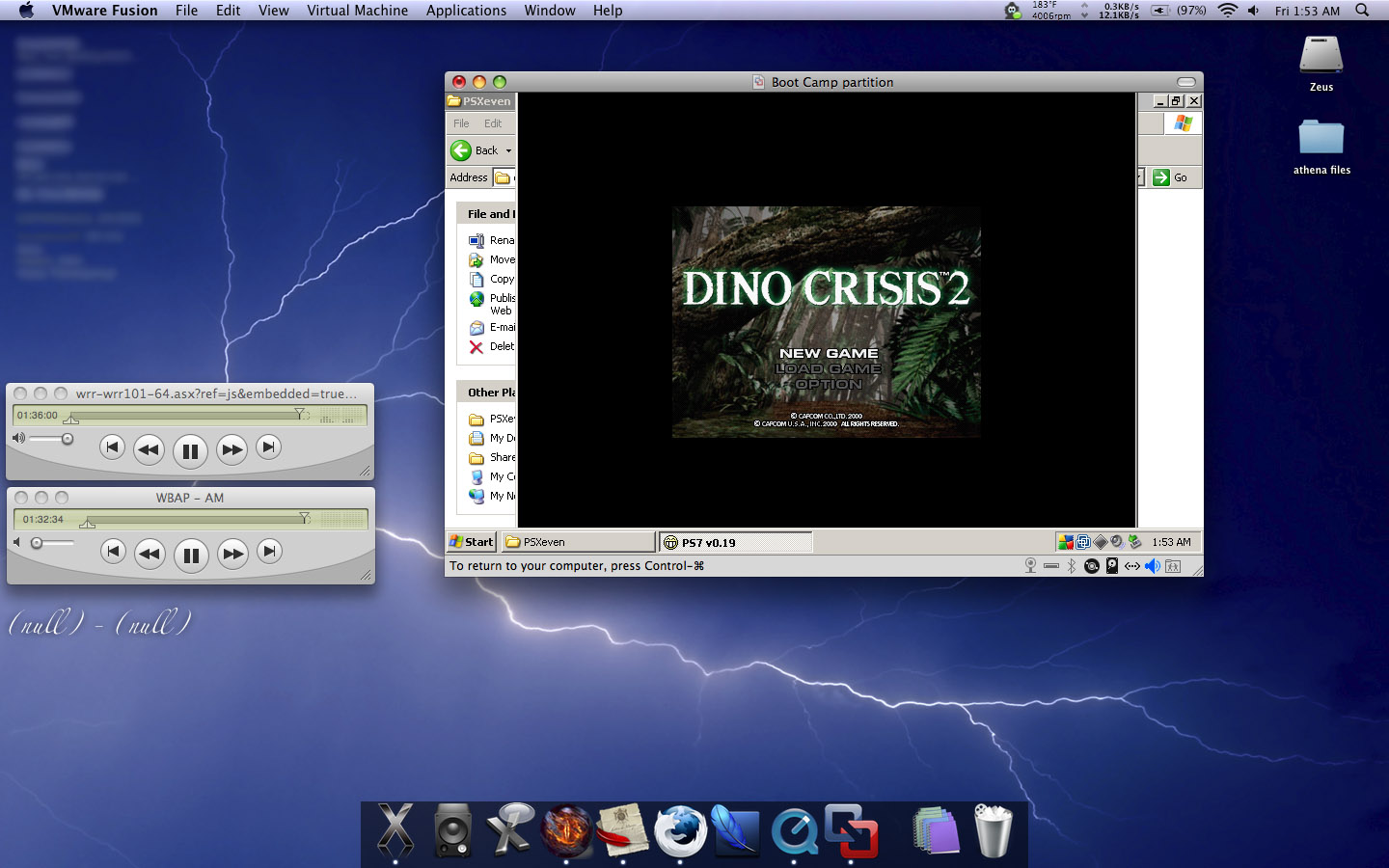Screen dimensions: 1389x868
Task: Click the CD/DVD drive icon in VMware status bar
Action: [x=1092, y=566]
